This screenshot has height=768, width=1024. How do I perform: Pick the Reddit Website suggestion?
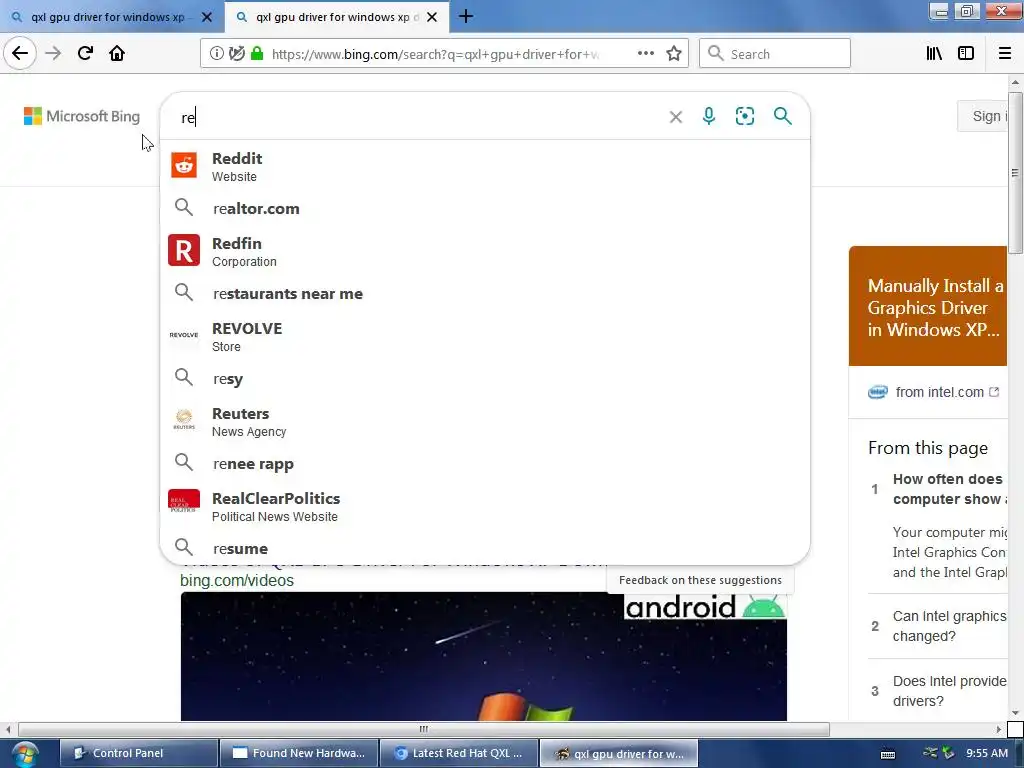point(485,166)
